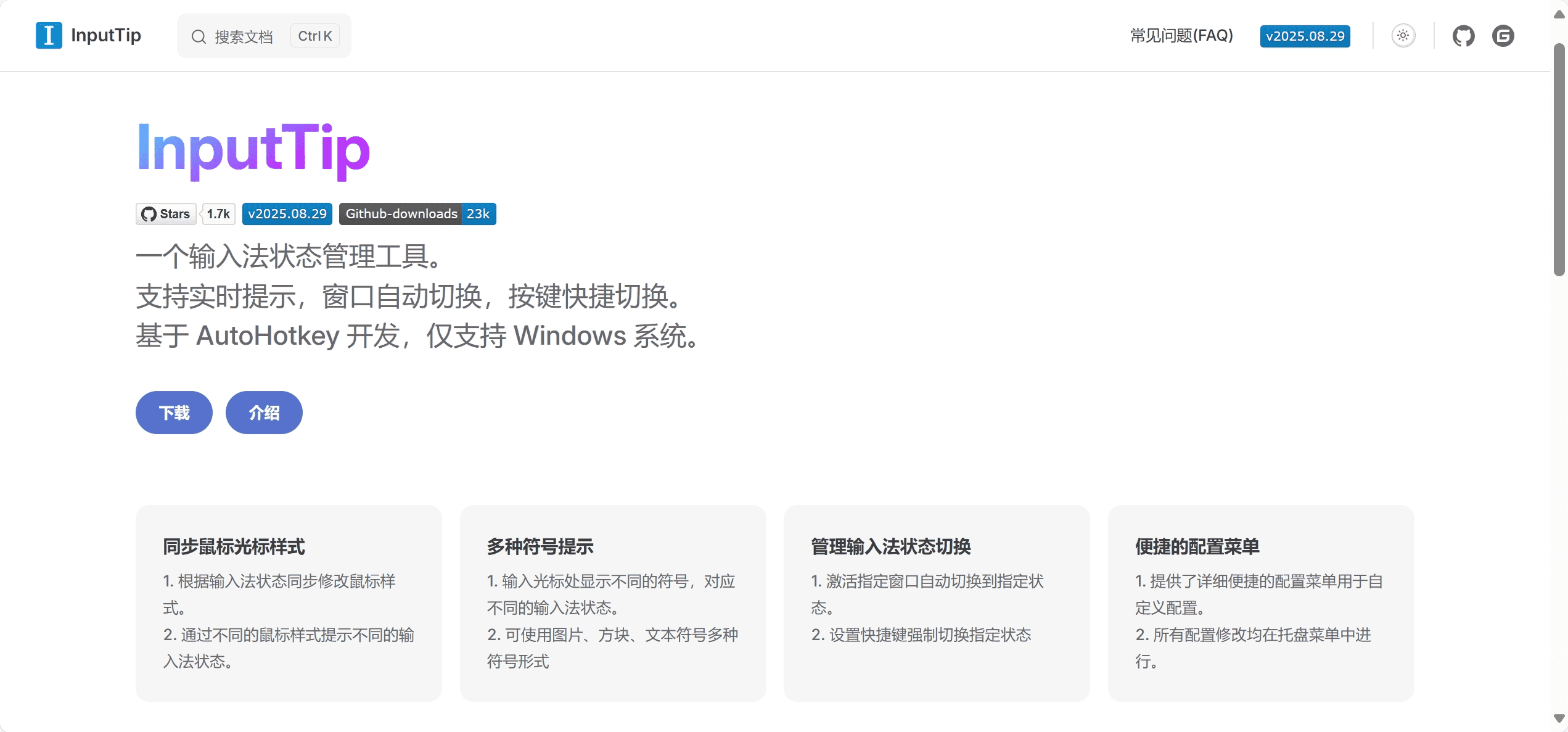Image resolution: width=1568 pixels, height=732 pixels.
Task: Click text 根据输入法状态同步修改鼠标样式
Action: click(x=279, y=594)
